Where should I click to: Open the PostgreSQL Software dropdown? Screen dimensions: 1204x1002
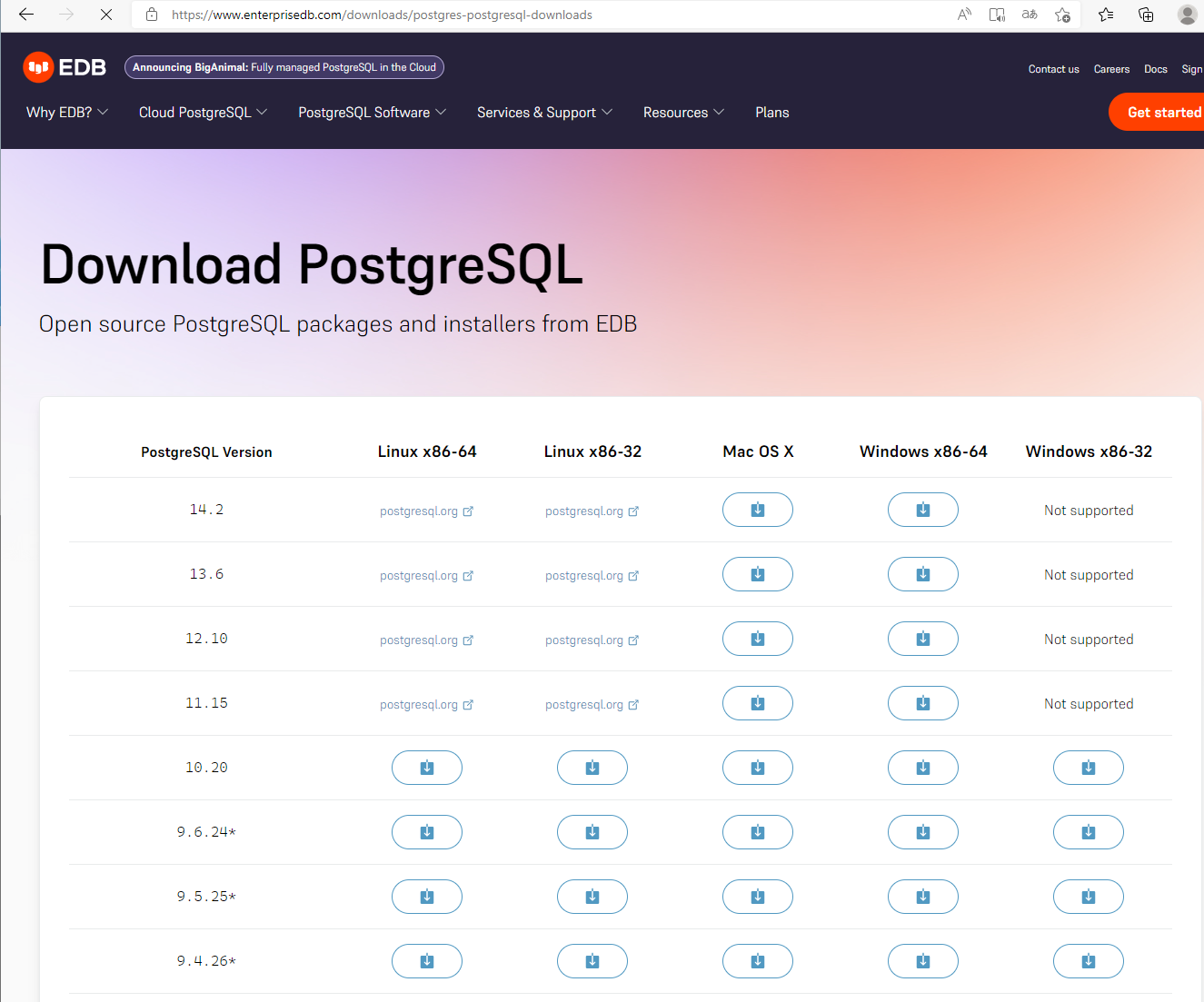[x=372, y=113]
